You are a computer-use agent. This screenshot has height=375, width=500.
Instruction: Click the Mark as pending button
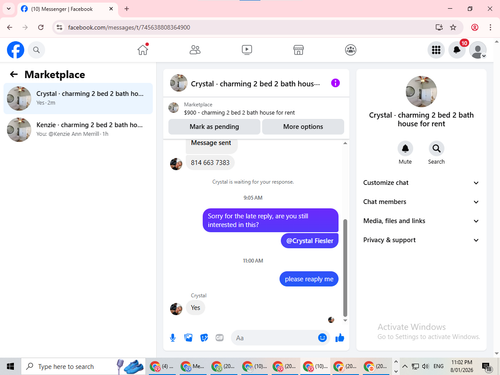214,127
